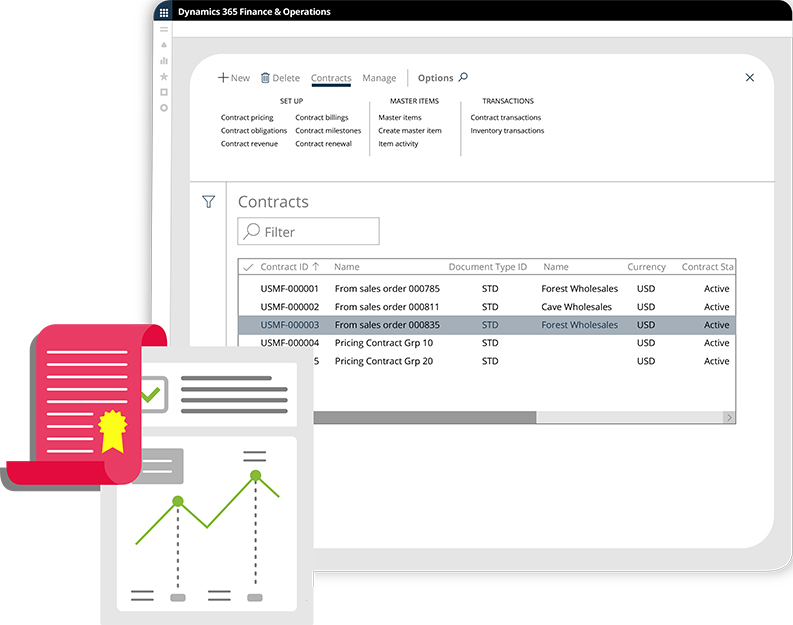Switch to the Contracts ribbon tab

click(331, 78)
